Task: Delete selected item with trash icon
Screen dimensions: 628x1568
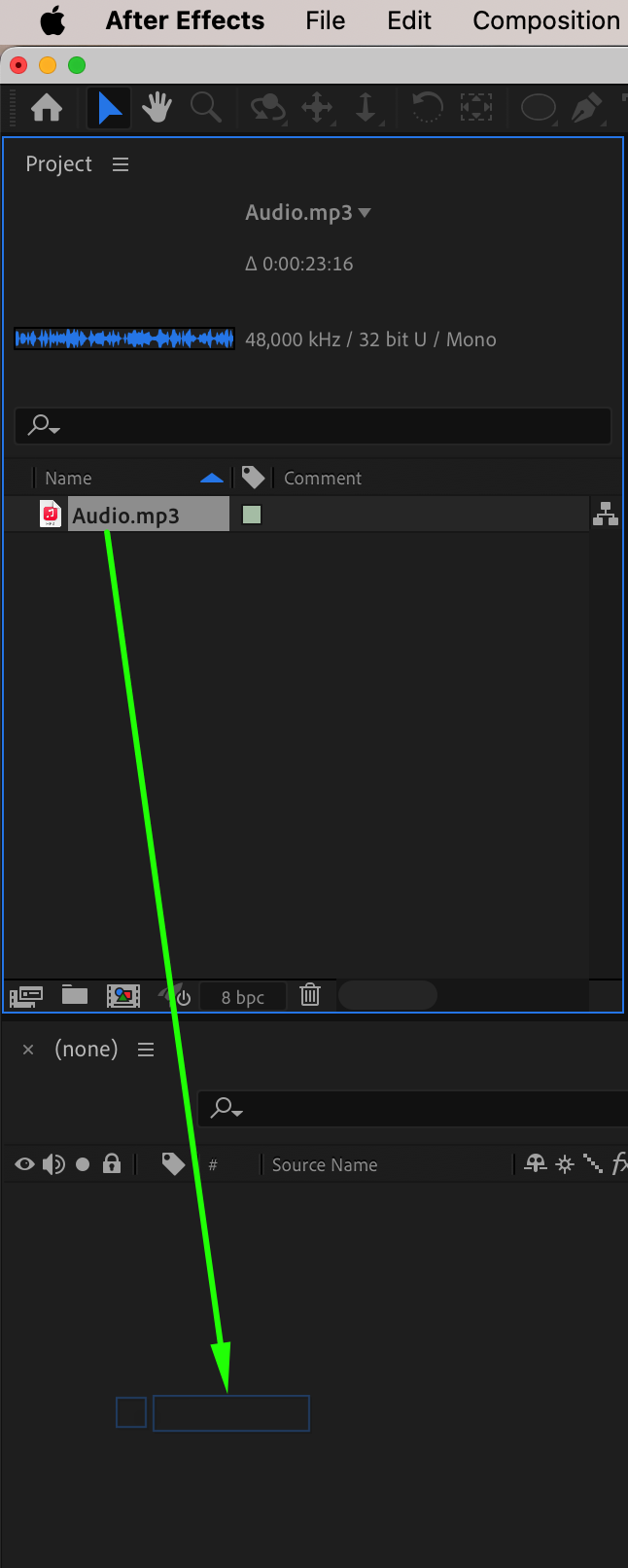Action: click(310, 995)
